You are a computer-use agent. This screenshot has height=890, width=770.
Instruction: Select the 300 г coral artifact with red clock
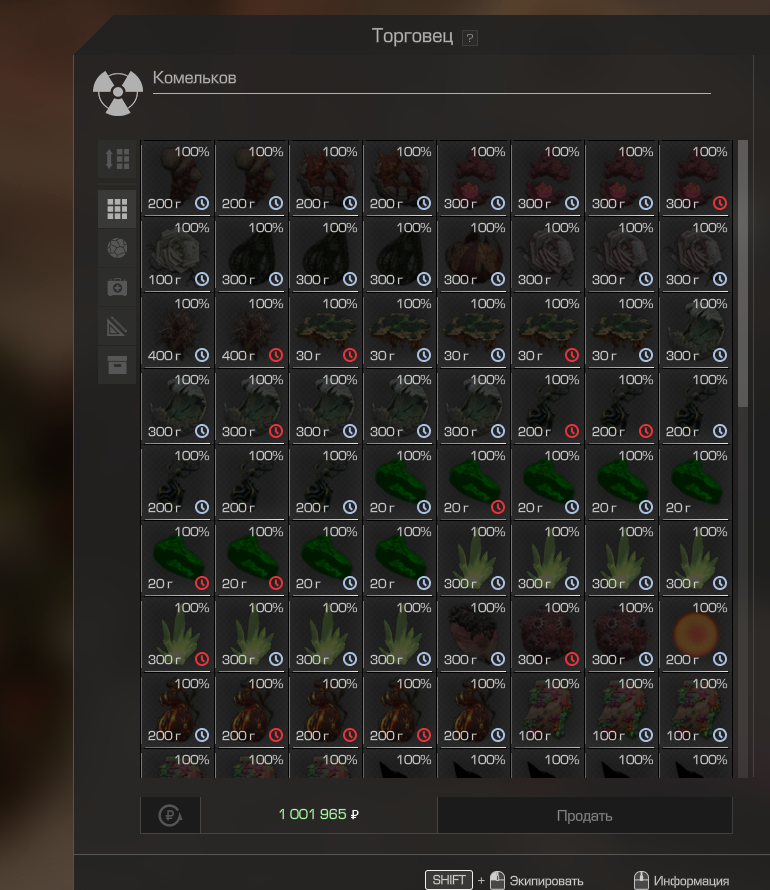point(695,178)
